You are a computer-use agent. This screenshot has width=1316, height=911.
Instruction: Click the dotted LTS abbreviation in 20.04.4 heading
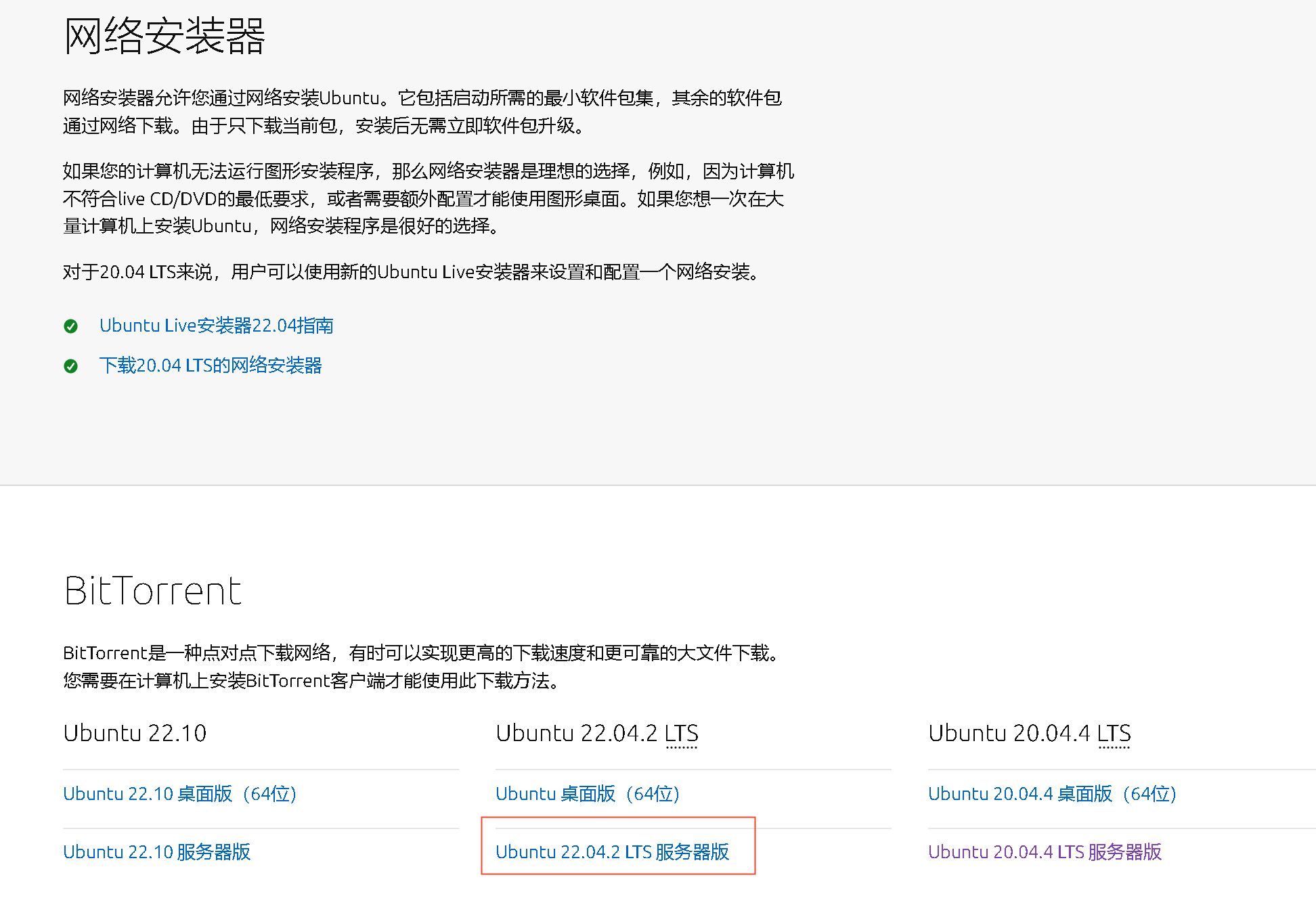coord(1114,734)
